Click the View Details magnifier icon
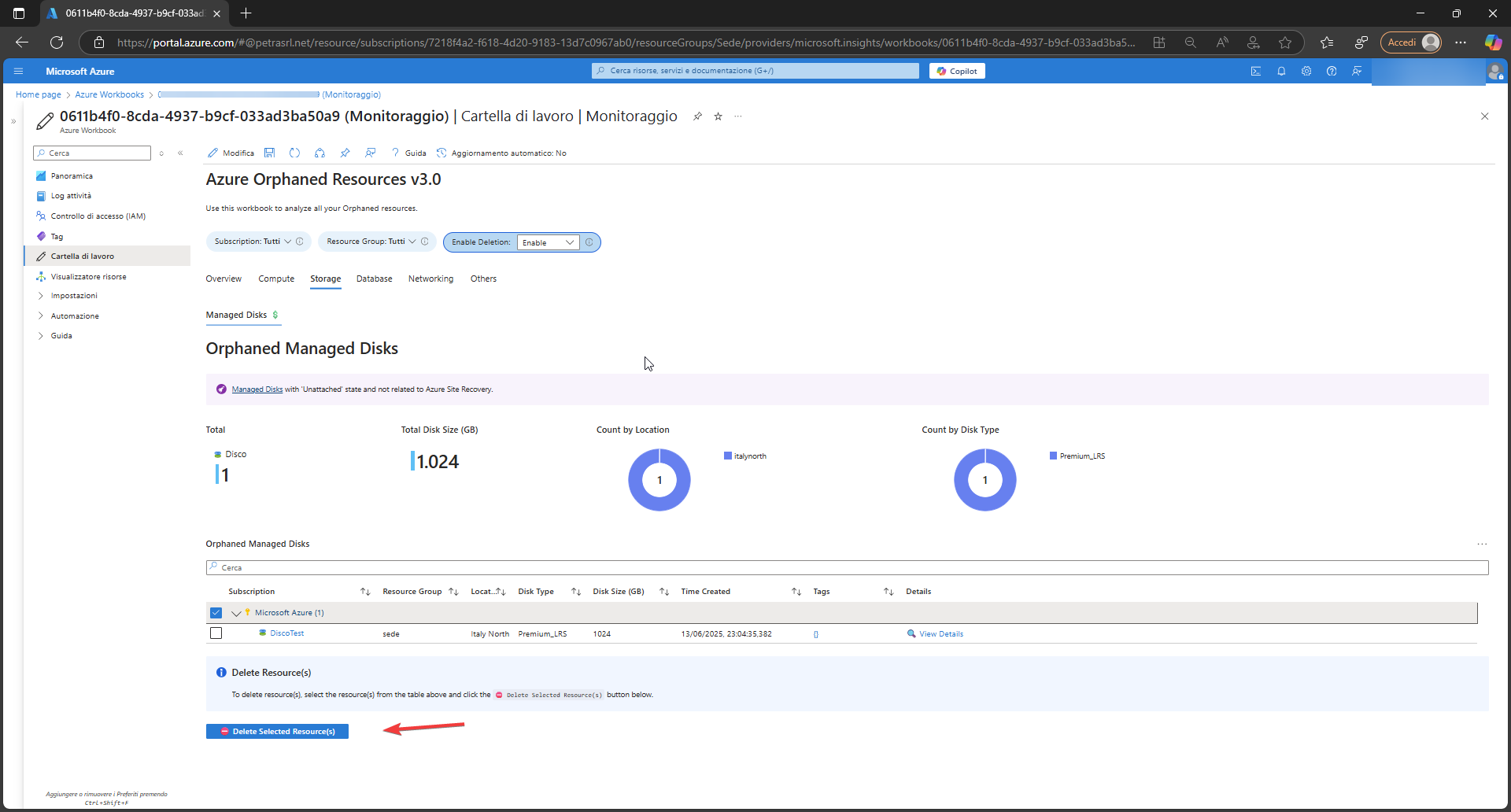 (x=911, y=633)
